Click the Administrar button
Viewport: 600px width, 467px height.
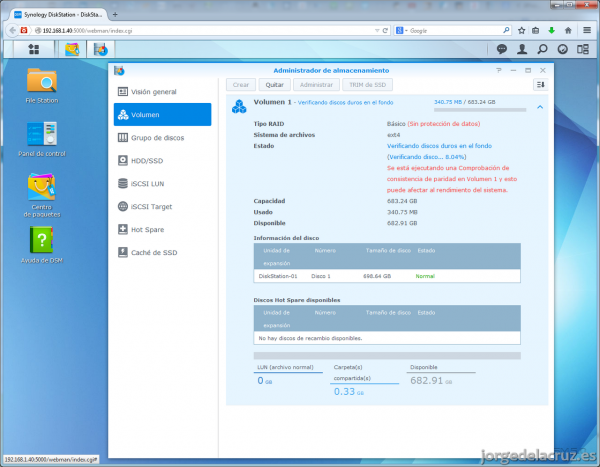[x=316, y=85]
